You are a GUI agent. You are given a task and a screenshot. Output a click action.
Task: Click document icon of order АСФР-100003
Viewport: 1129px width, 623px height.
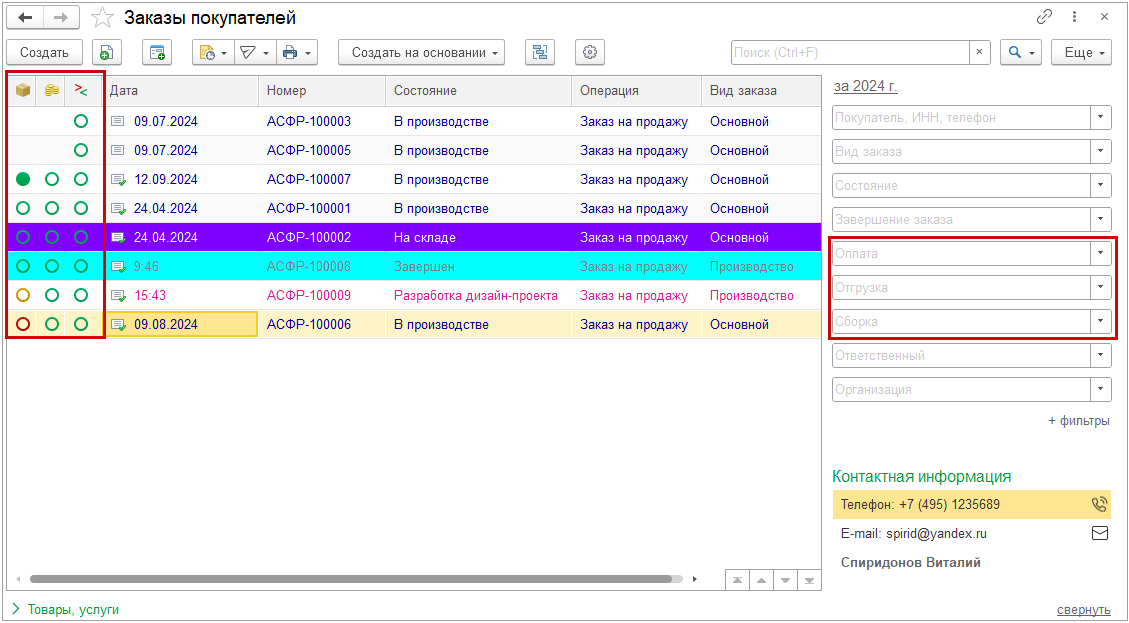coord(118,122)
